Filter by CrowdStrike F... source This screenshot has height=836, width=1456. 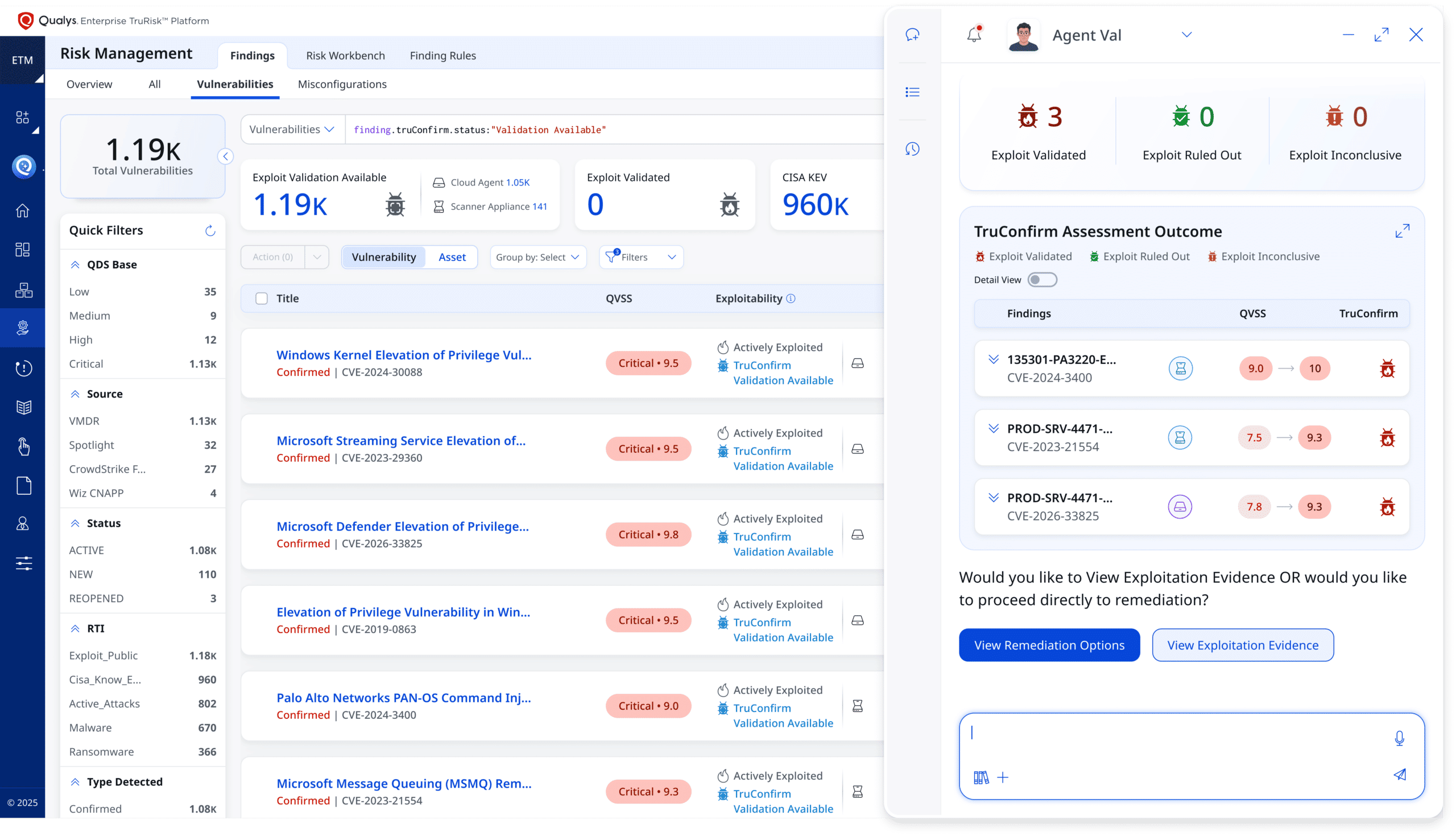142,469
